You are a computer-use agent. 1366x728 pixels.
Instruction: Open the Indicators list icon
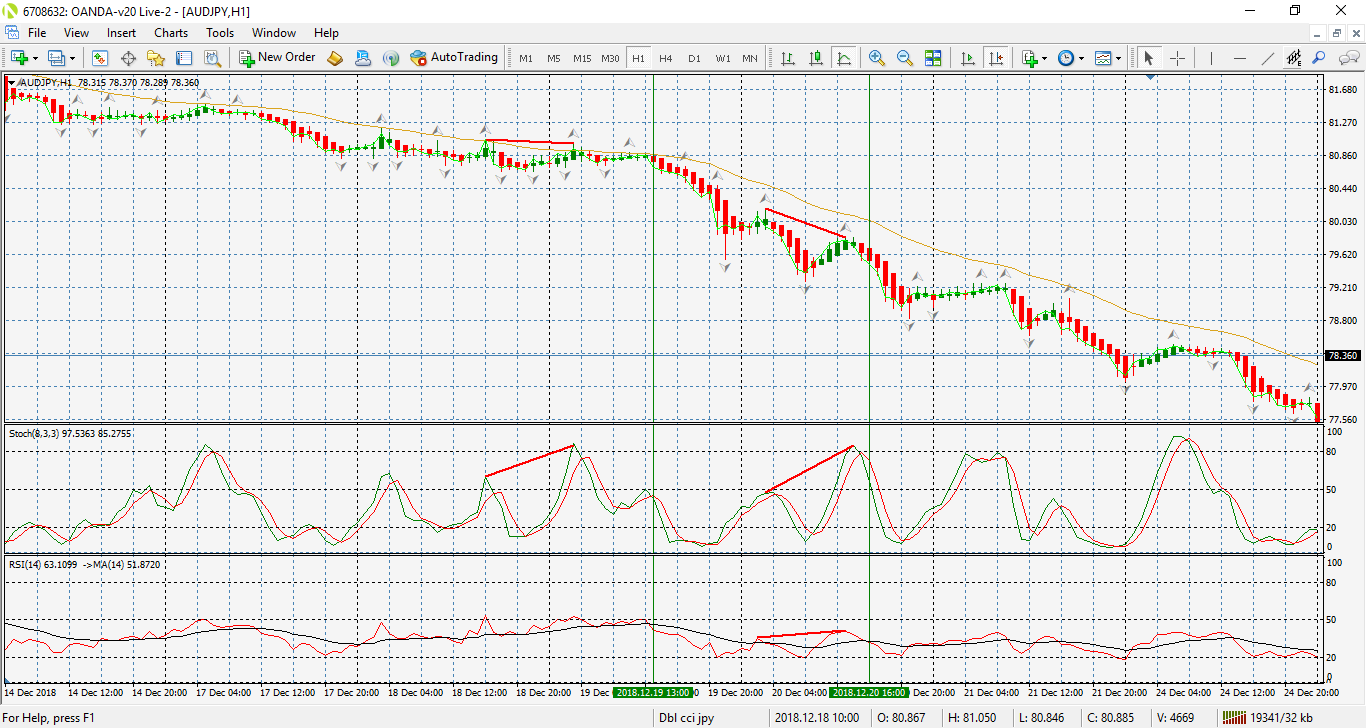[1031, 58]
